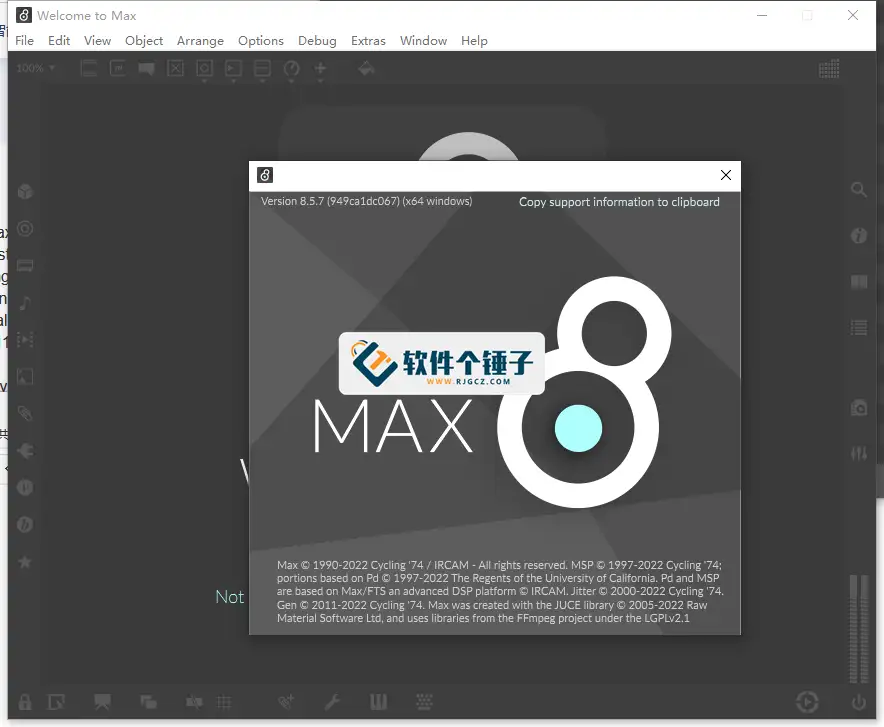Open the paperclip Snippets browser
This screenshot has width=884, height=727.
pos(25,414)
